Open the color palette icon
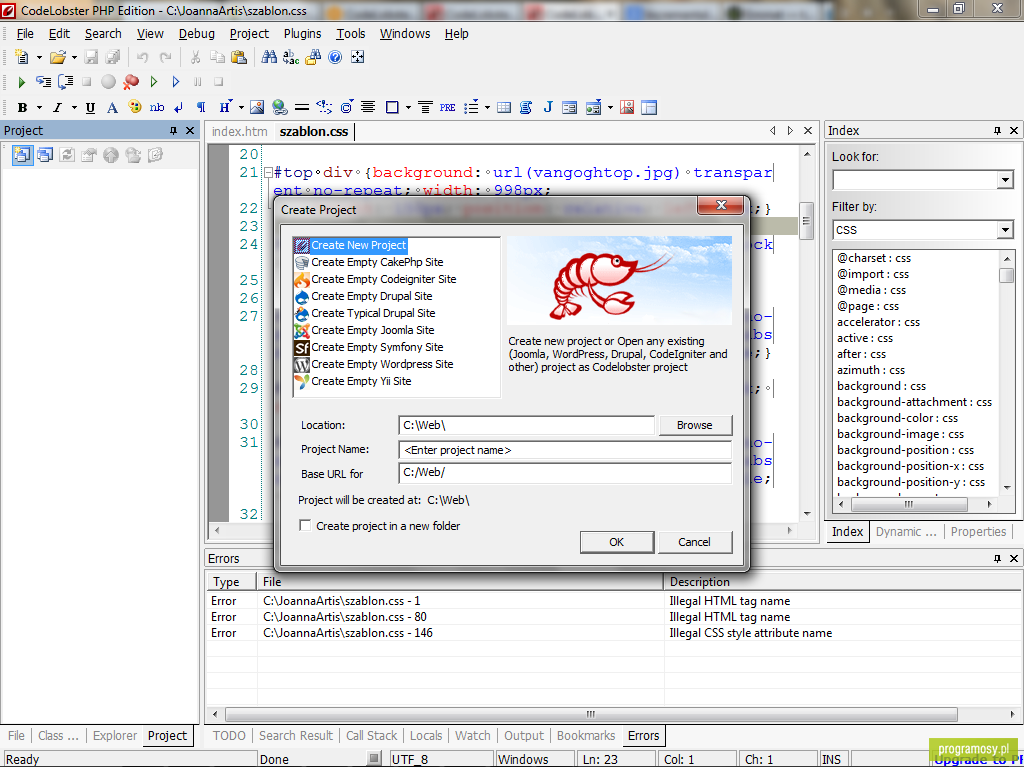Viewport: 1024px width, 767px height. (135, 107)
